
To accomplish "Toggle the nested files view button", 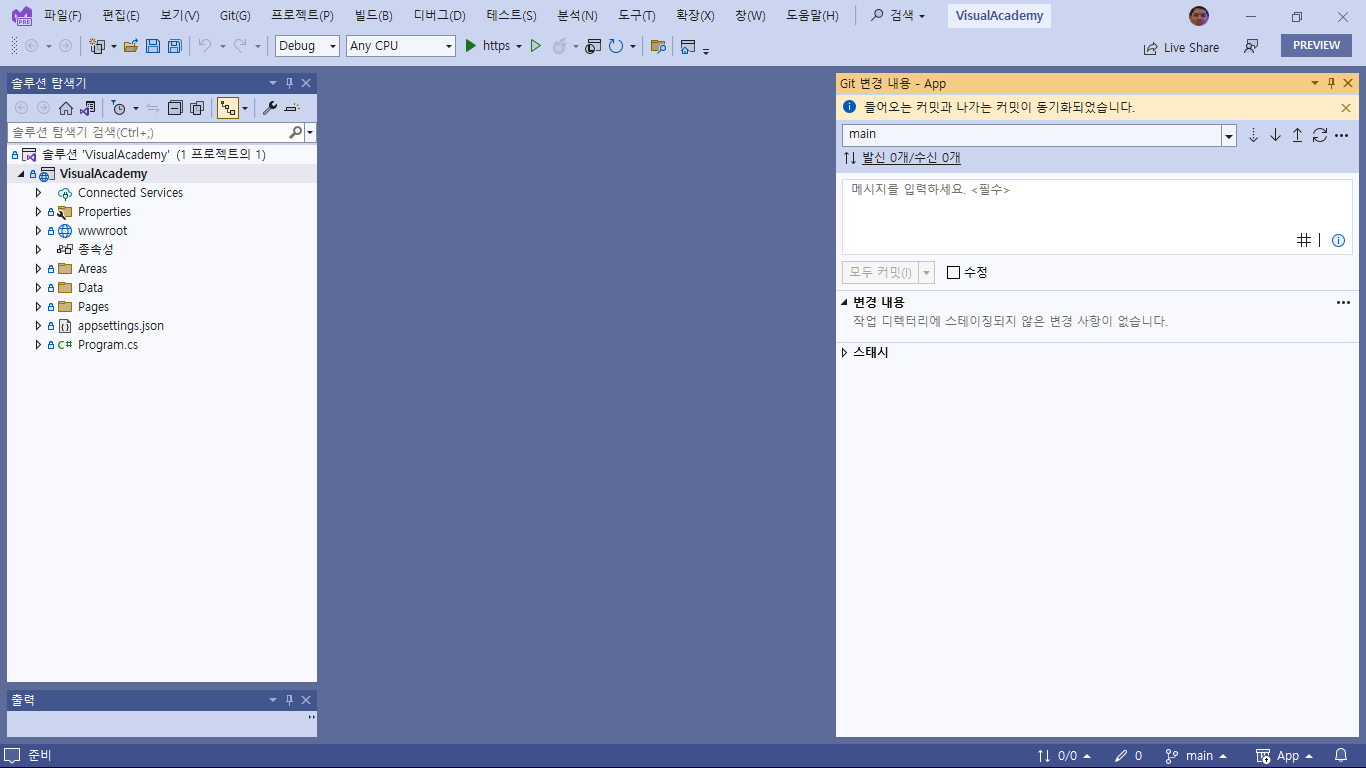I will 228,108.
